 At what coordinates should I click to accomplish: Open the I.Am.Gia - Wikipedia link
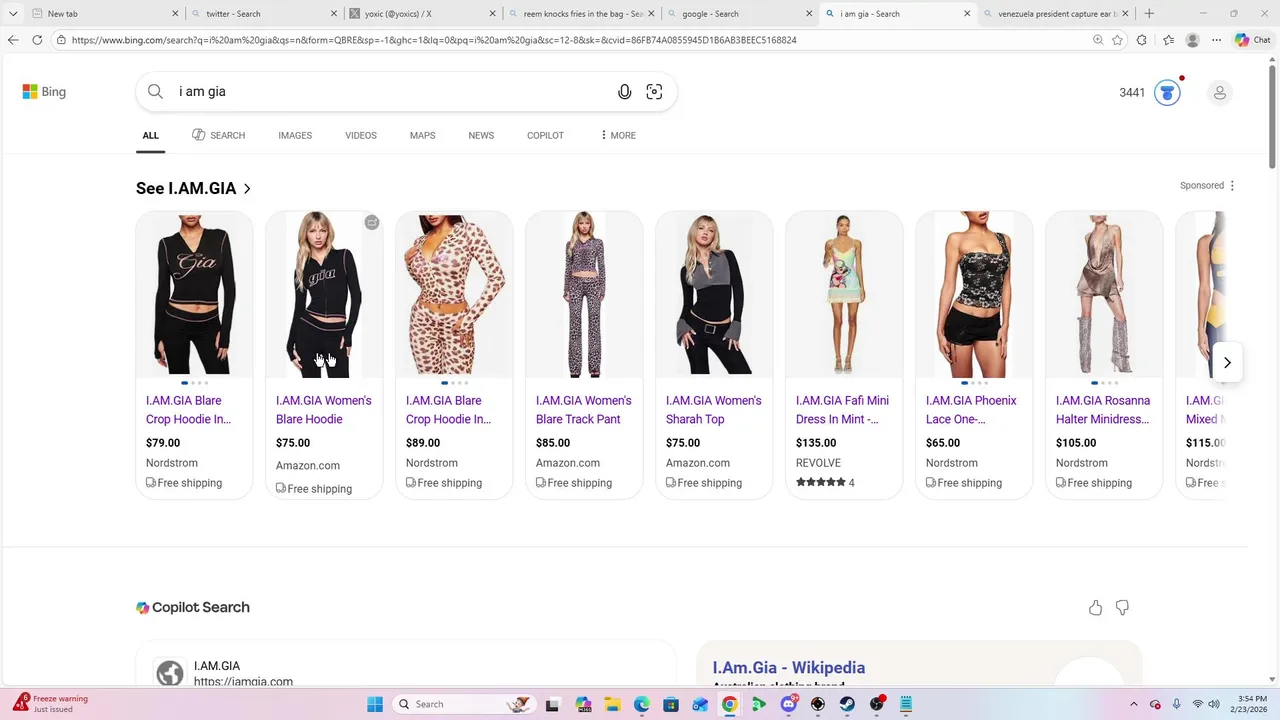(789, 668)
